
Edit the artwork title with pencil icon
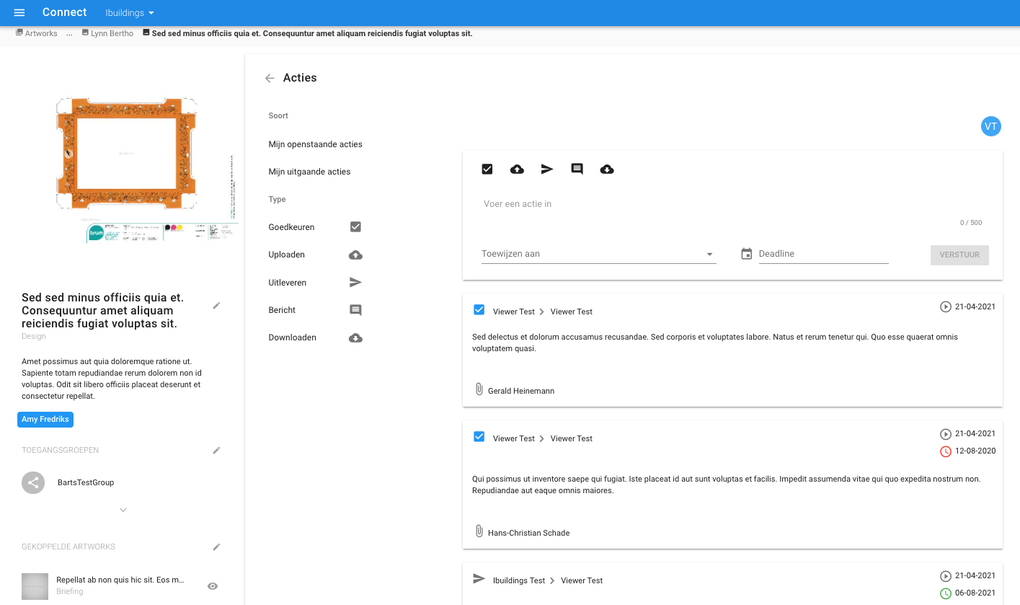coord(217,306)
